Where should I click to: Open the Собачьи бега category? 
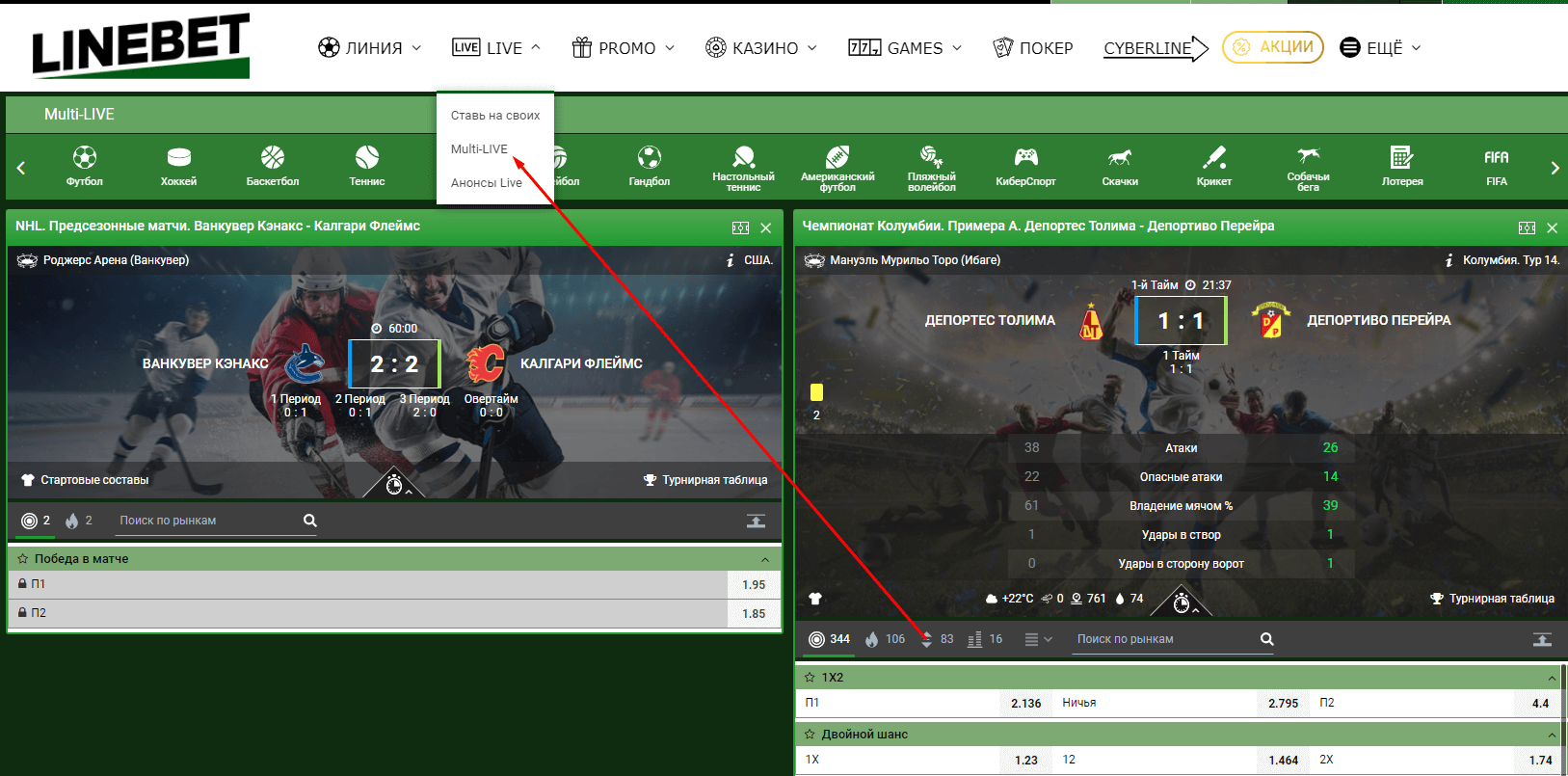(x=1308, y=168)
